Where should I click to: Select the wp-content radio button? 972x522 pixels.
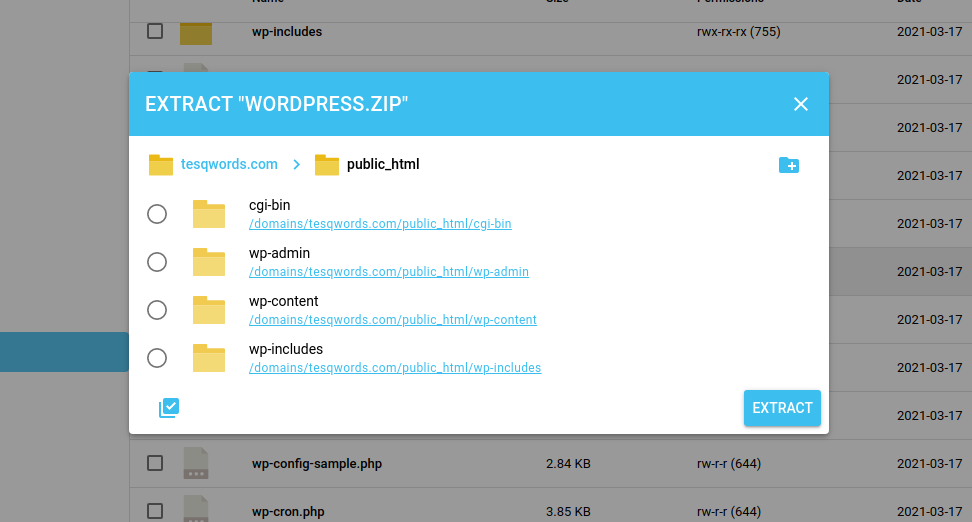[x=157, y=310]
